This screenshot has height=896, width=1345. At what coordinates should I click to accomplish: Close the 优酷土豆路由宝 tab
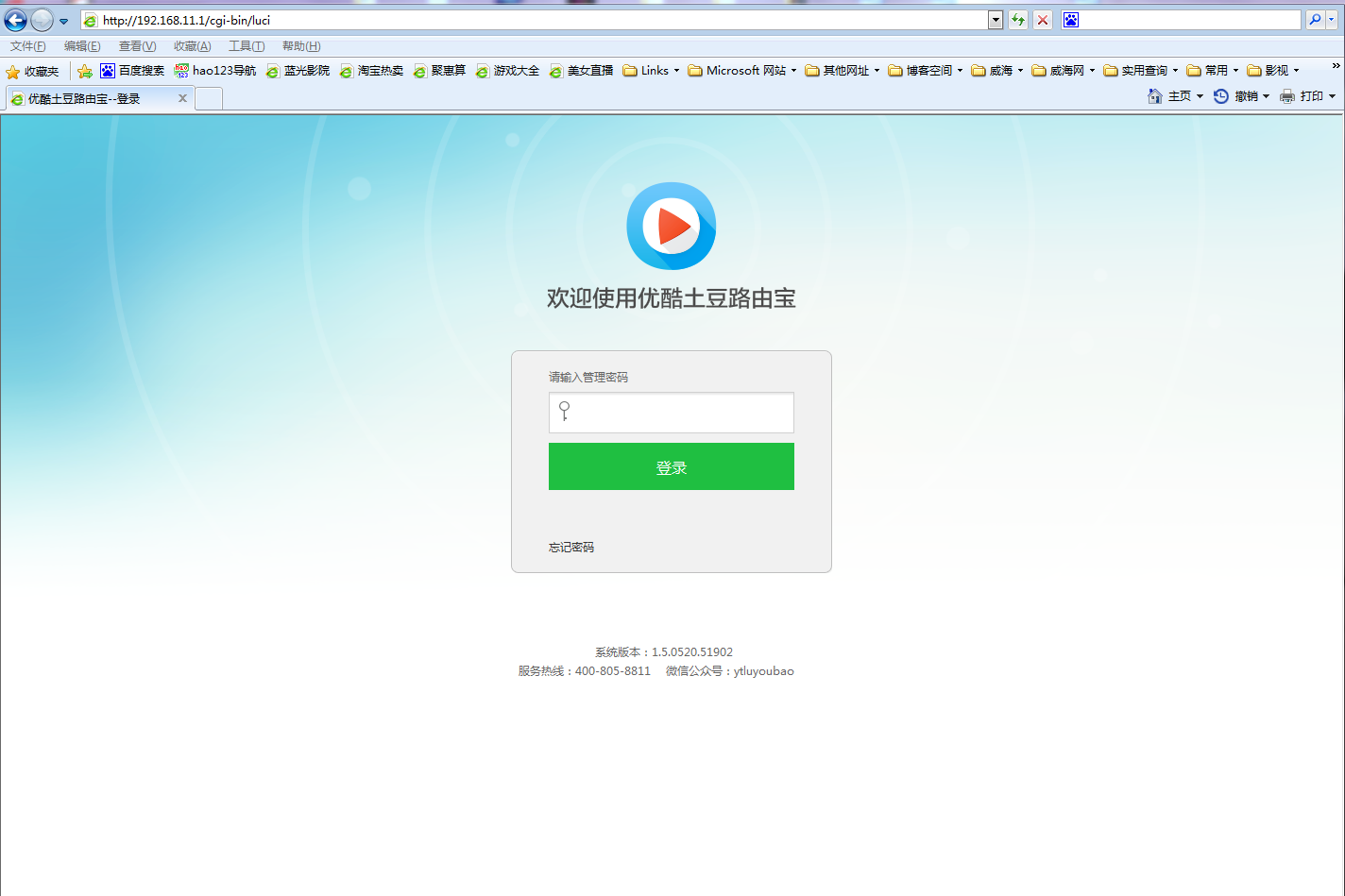pos(182,98)
